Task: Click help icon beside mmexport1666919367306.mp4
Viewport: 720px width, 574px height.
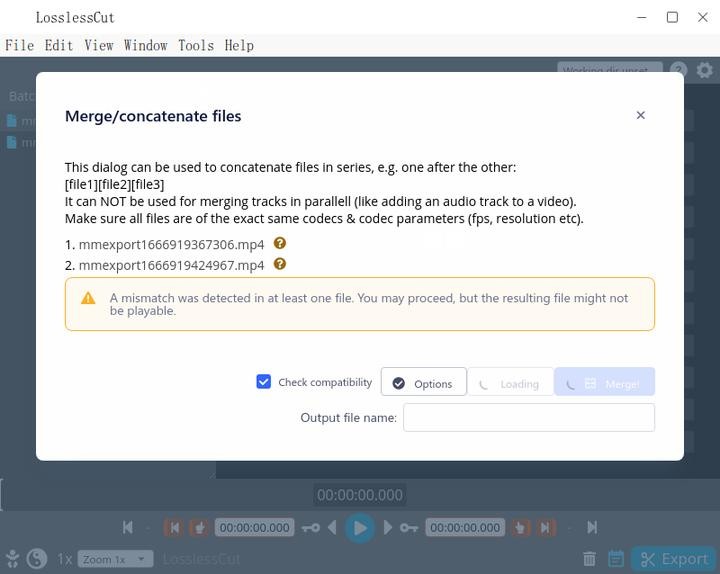Action: pos(280,243)
